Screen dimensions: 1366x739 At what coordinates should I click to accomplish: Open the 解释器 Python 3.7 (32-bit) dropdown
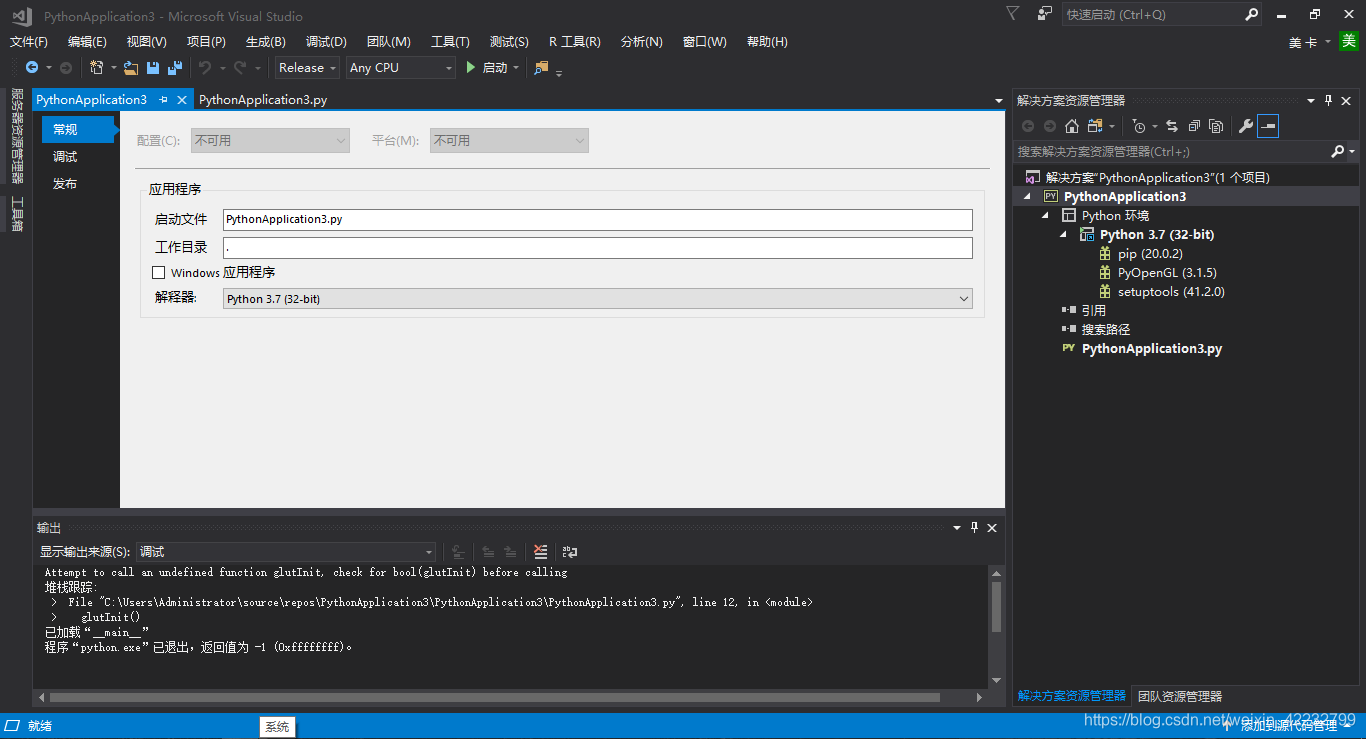598,299
